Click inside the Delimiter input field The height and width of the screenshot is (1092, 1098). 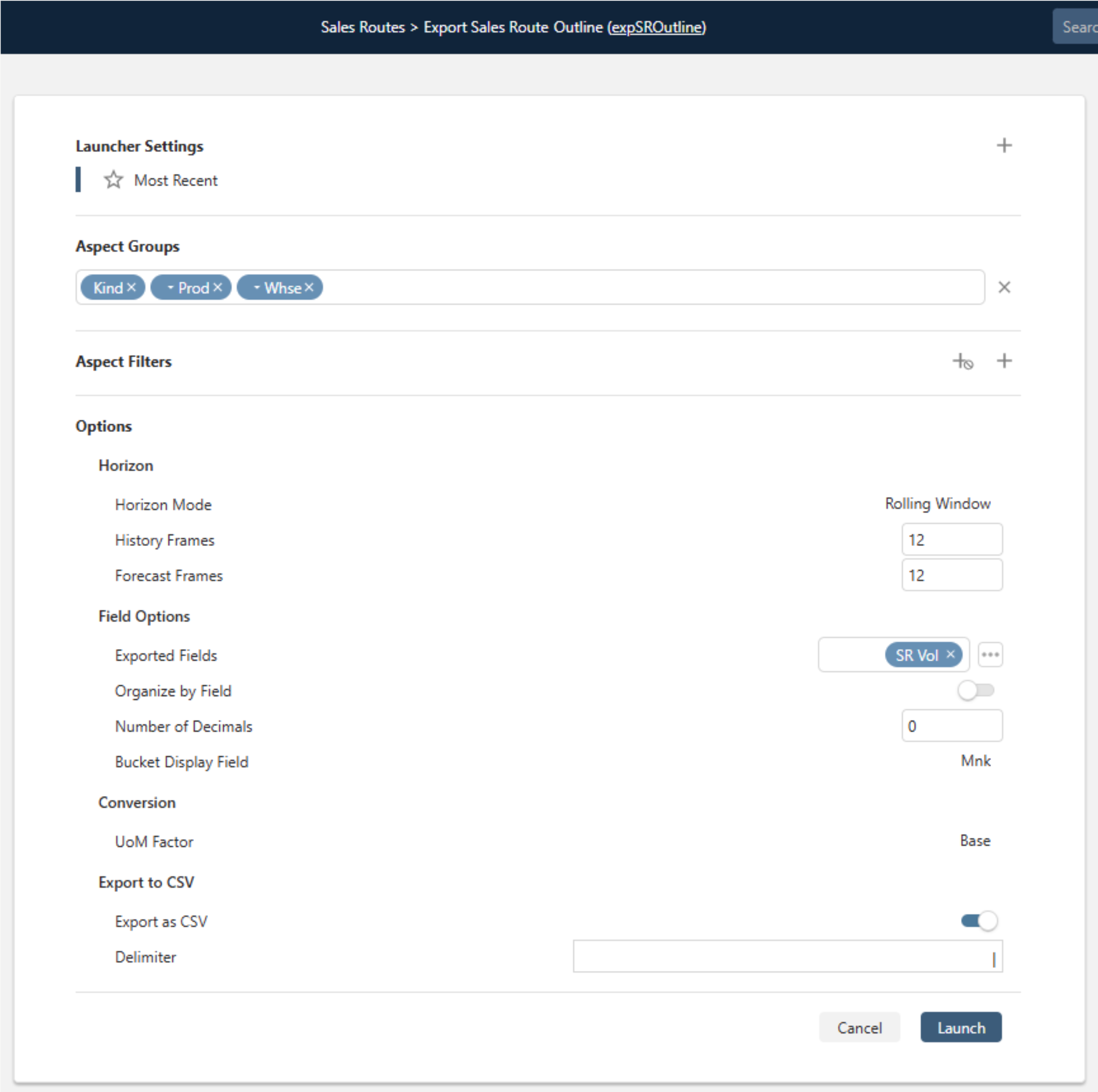click(788, 957)
